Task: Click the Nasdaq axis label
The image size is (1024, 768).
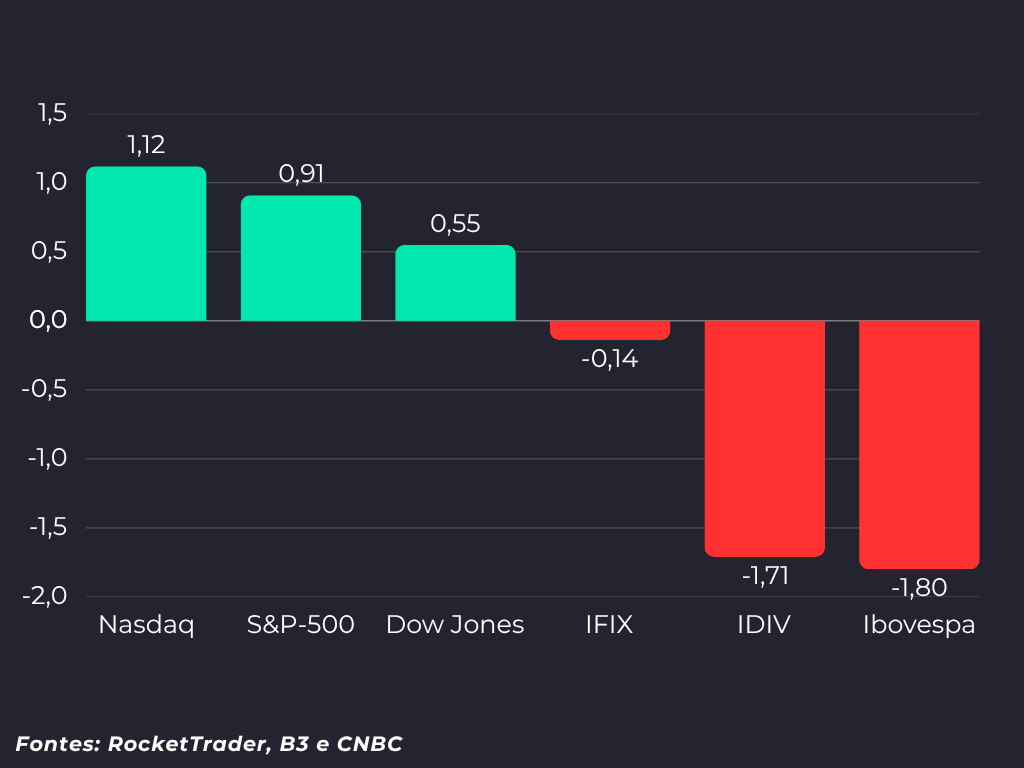Action: pos(146,625)
